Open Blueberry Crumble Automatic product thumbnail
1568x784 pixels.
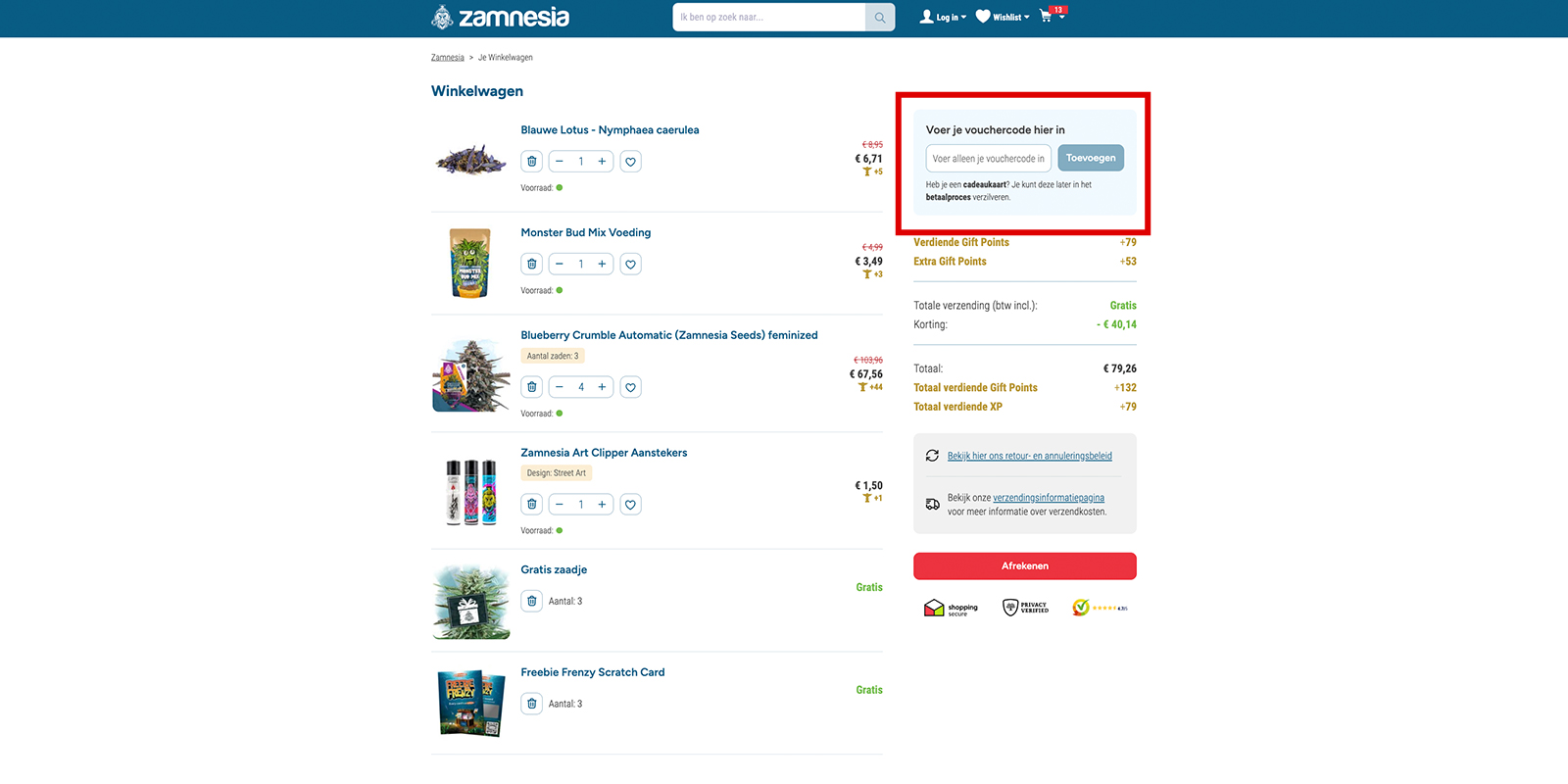[471, 375]
